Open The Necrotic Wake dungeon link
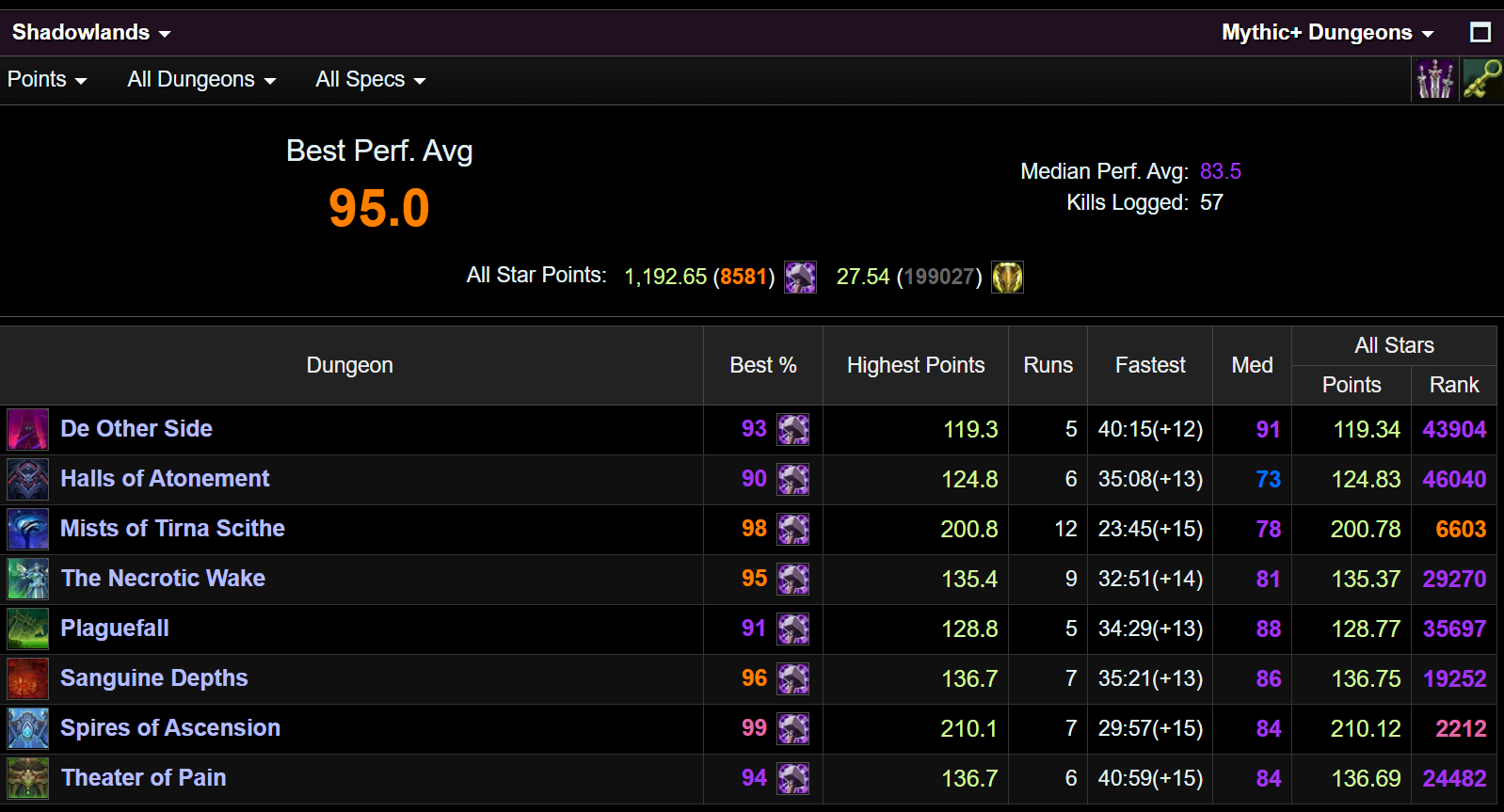This screenshot has width=1504, height=812. (163, 579)
